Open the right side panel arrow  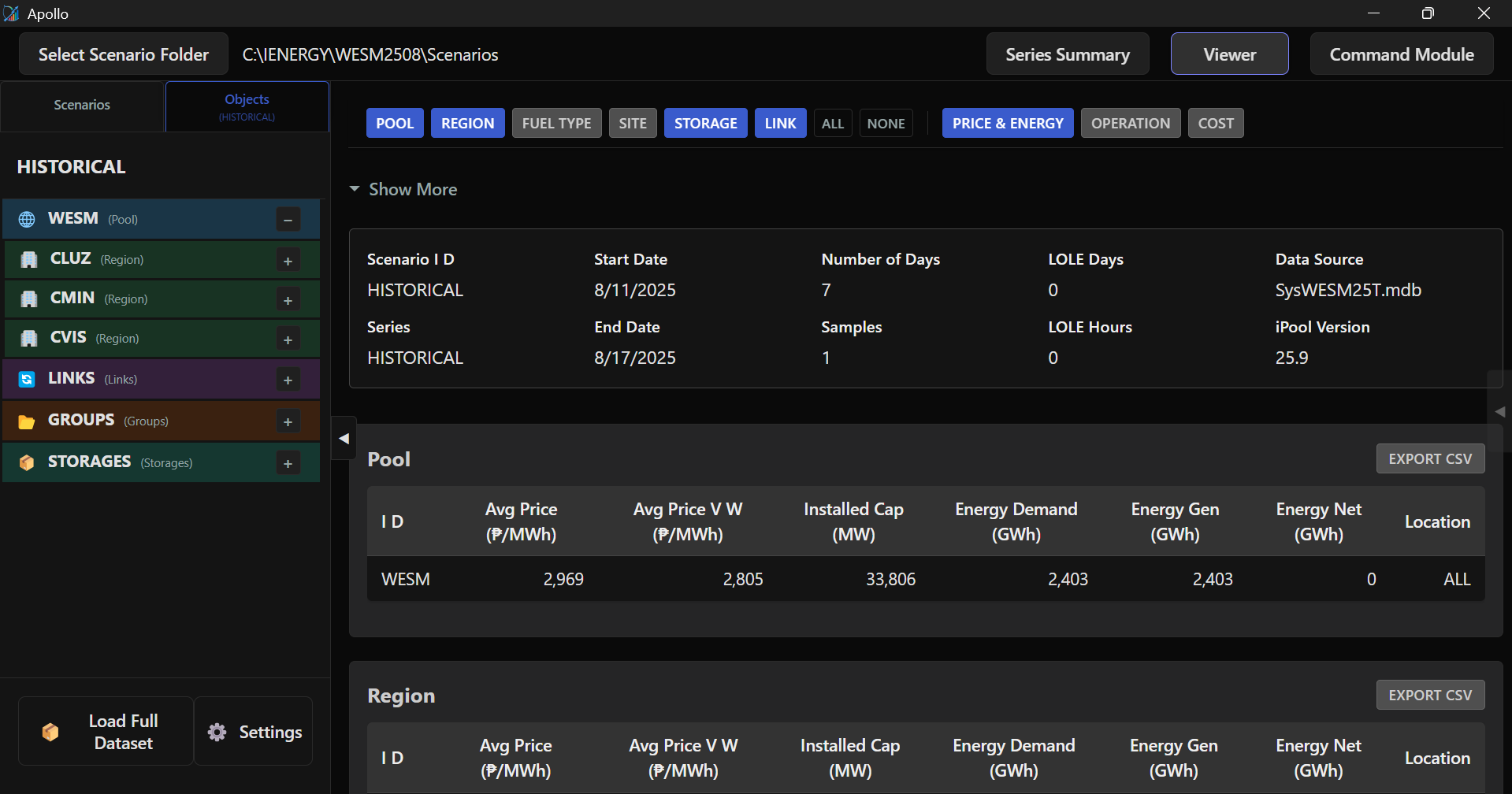1499,411
